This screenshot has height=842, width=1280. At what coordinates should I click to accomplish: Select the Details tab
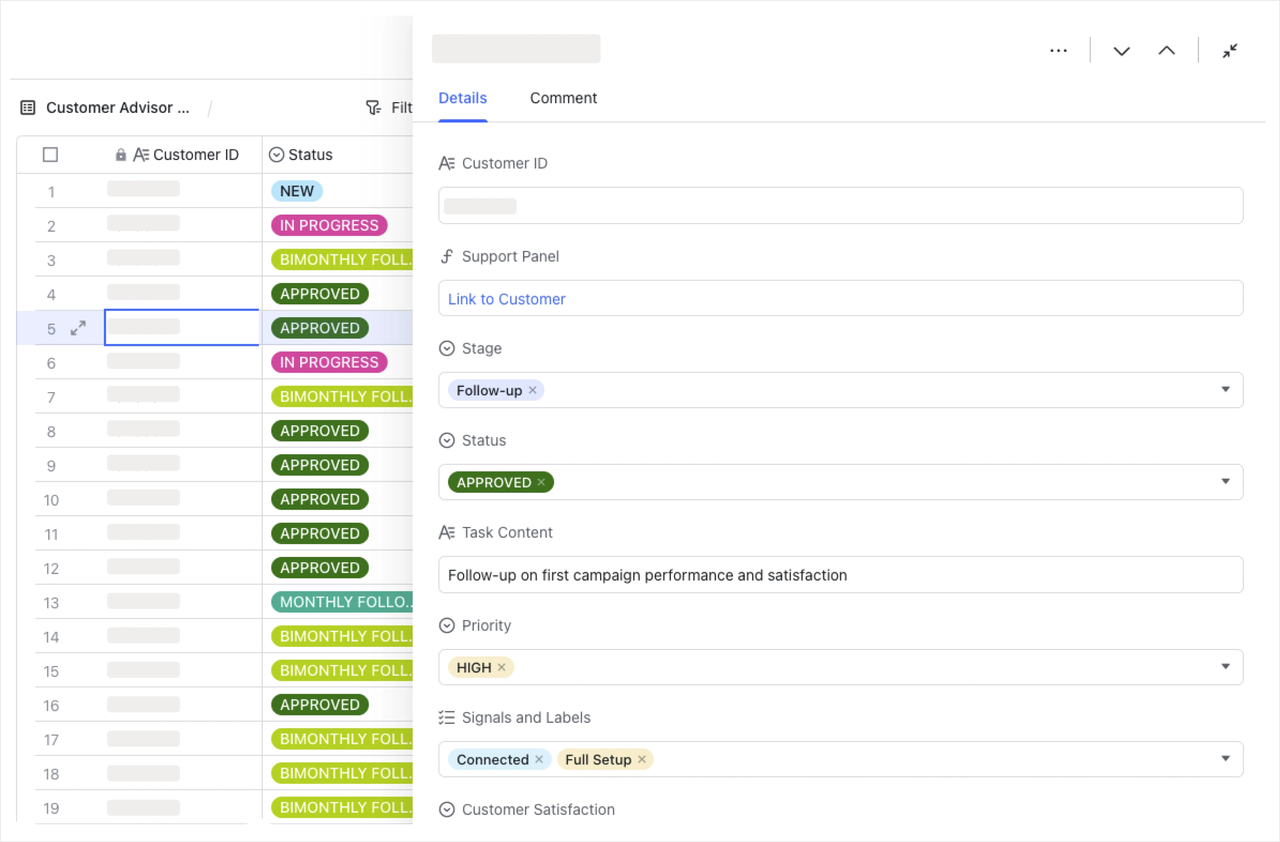(x=463, y=98)
